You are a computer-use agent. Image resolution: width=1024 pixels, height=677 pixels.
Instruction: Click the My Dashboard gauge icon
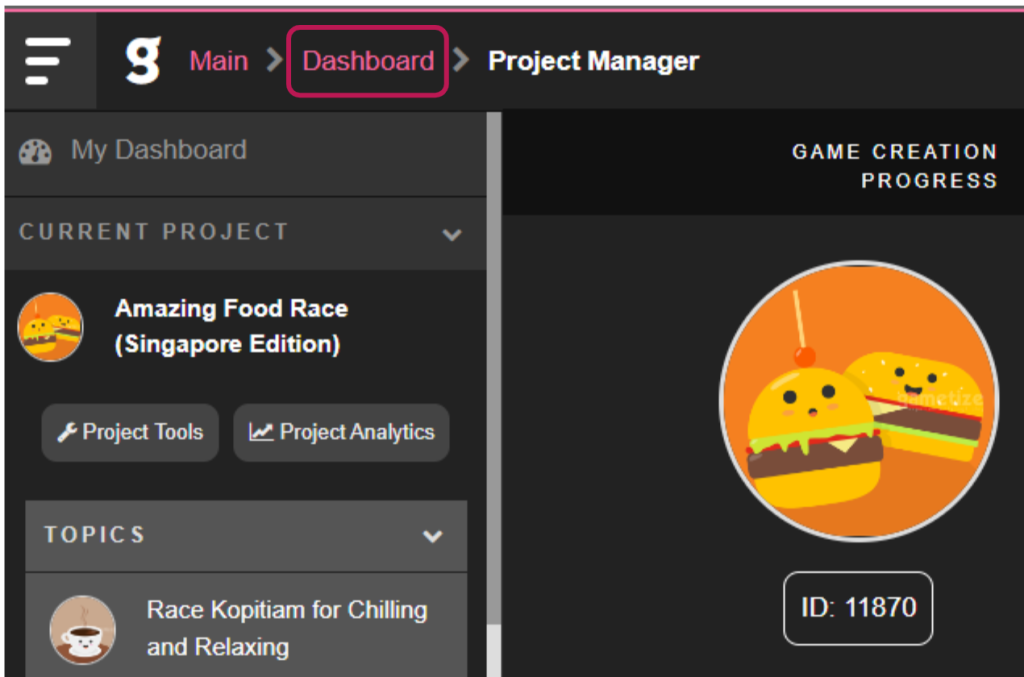tap(35, 151)
